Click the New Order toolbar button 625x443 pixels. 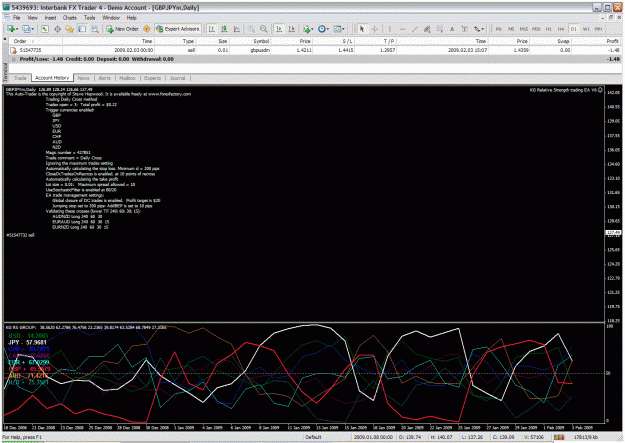122,29
